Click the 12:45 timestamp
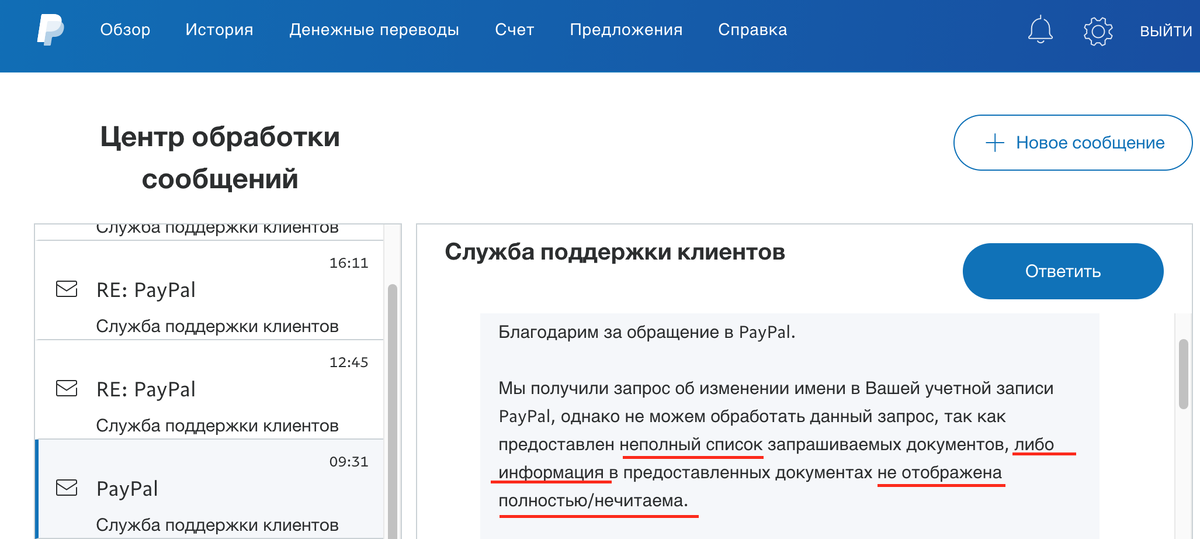The image size is (1200, 539). [349, 362]
